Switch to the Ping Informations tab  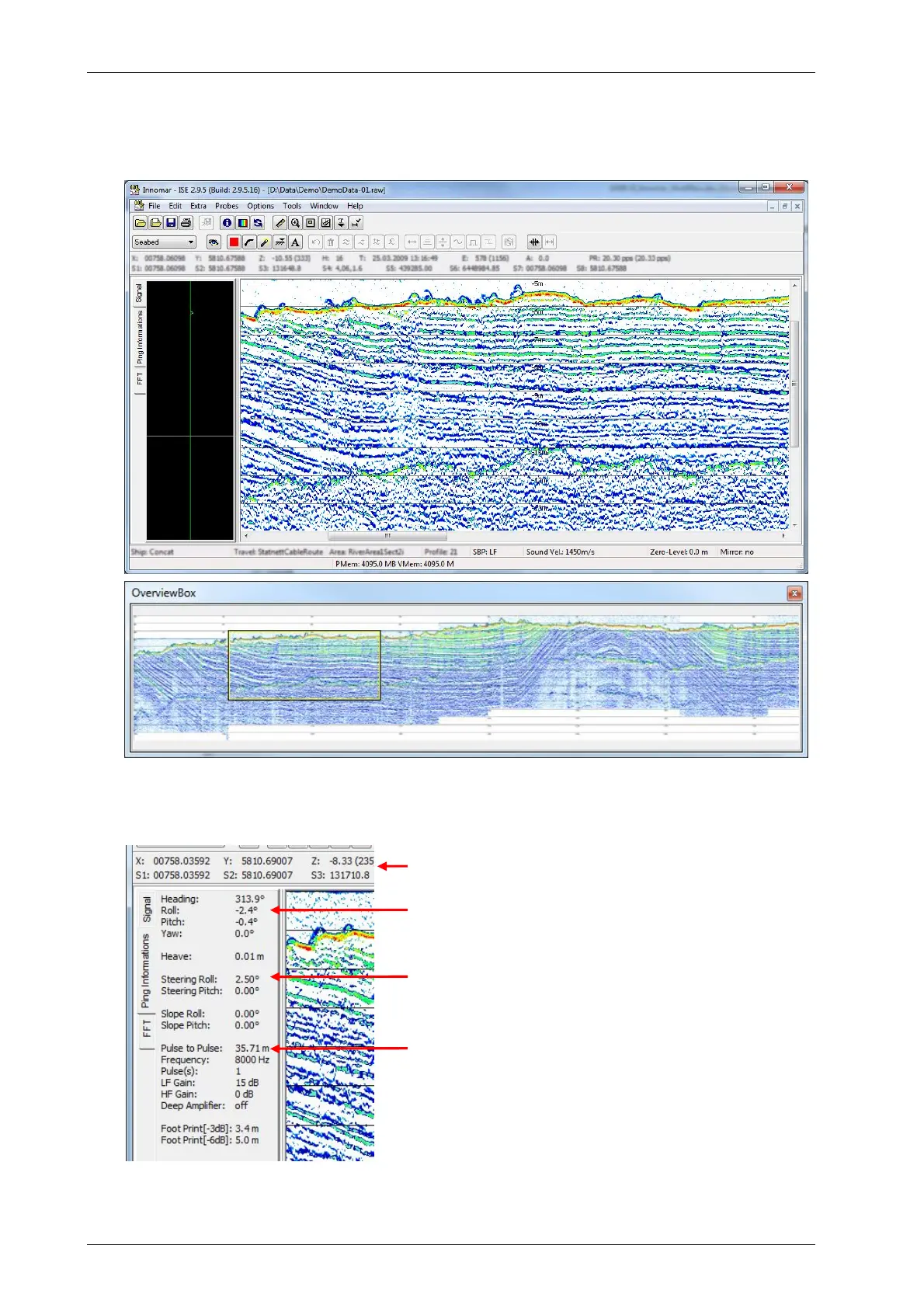point(140,337)
